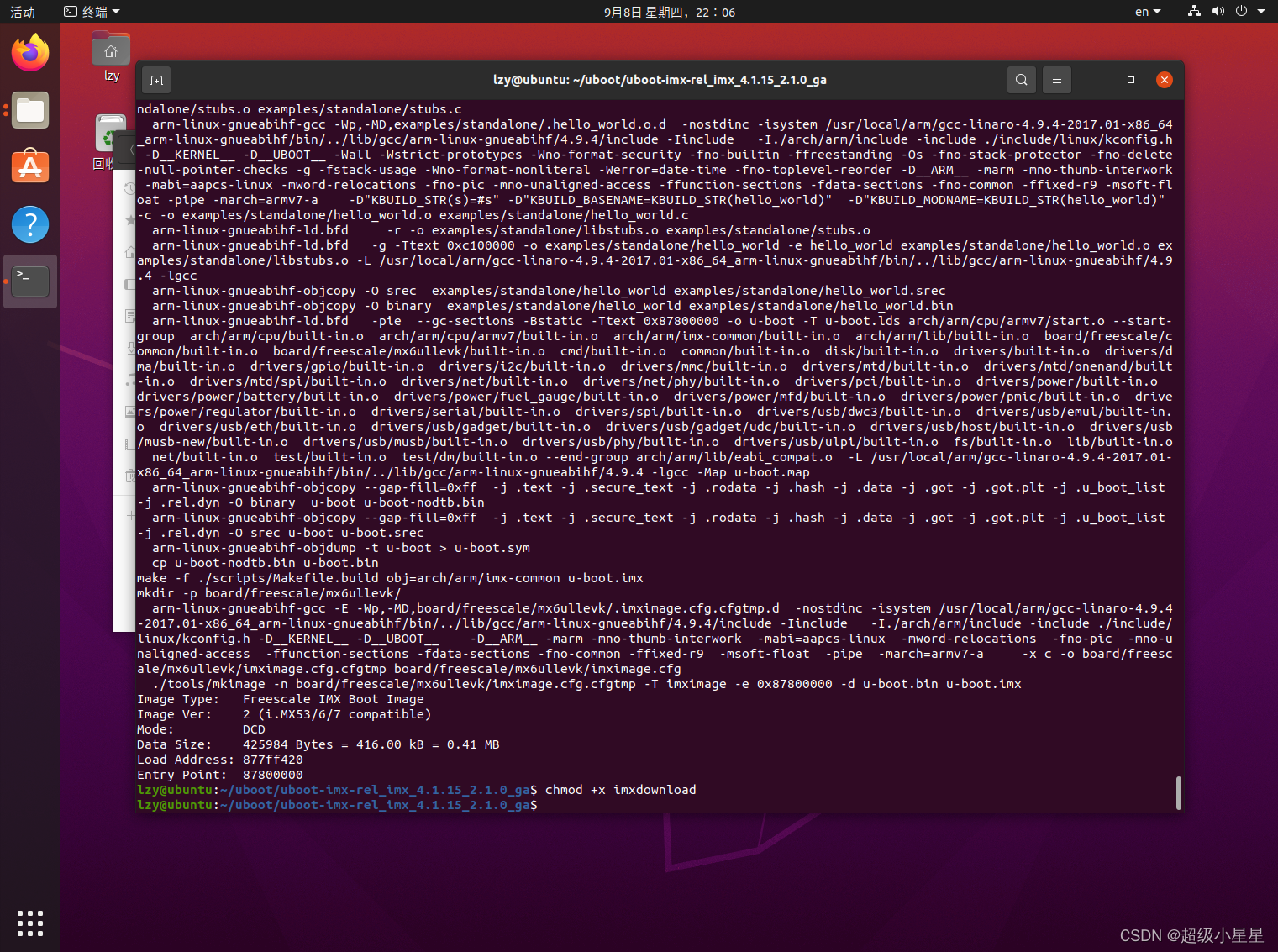Close the terminal window

click(1165, 80)
